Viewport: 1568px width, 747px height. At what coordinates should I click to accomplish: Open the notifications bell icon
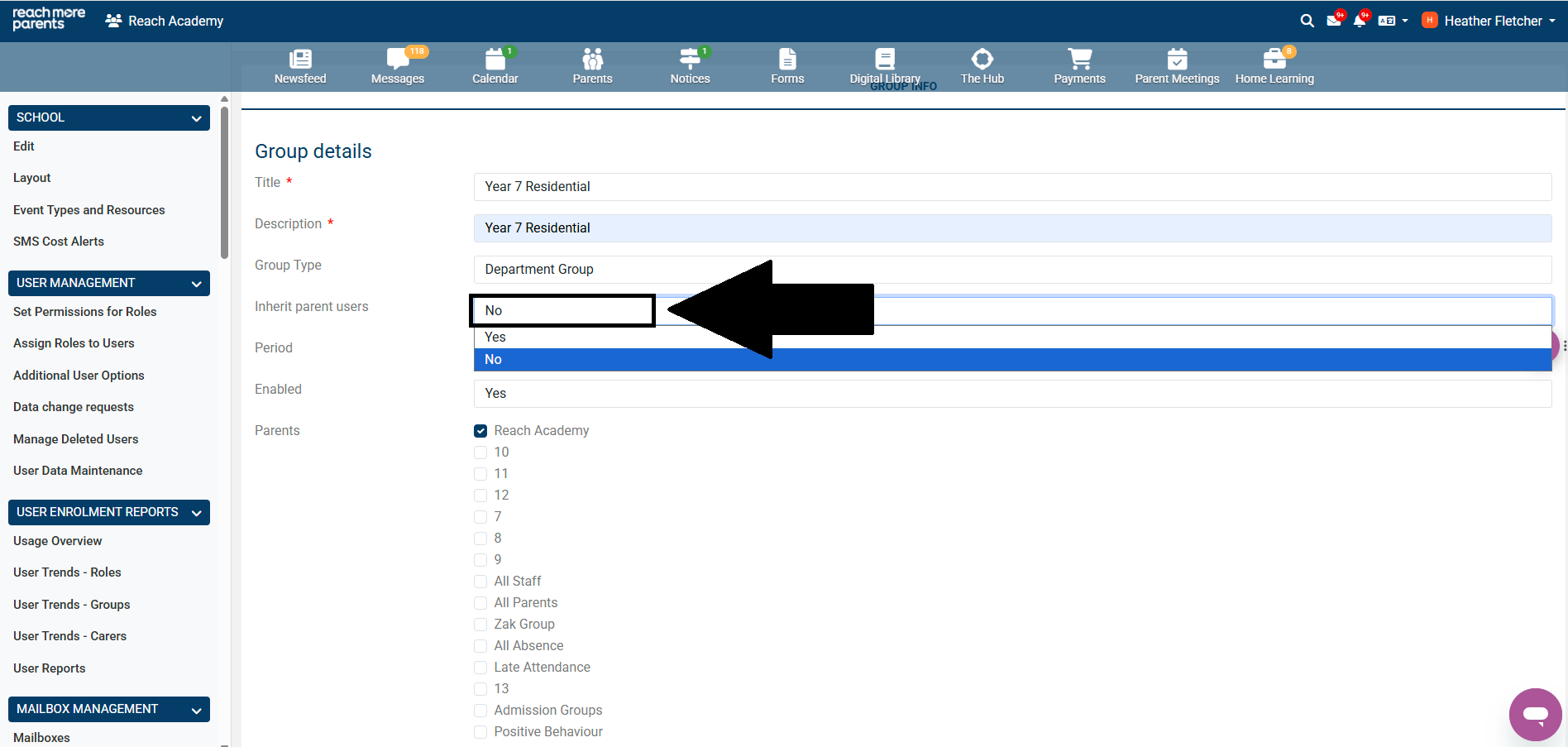[x=1359, y=21]
